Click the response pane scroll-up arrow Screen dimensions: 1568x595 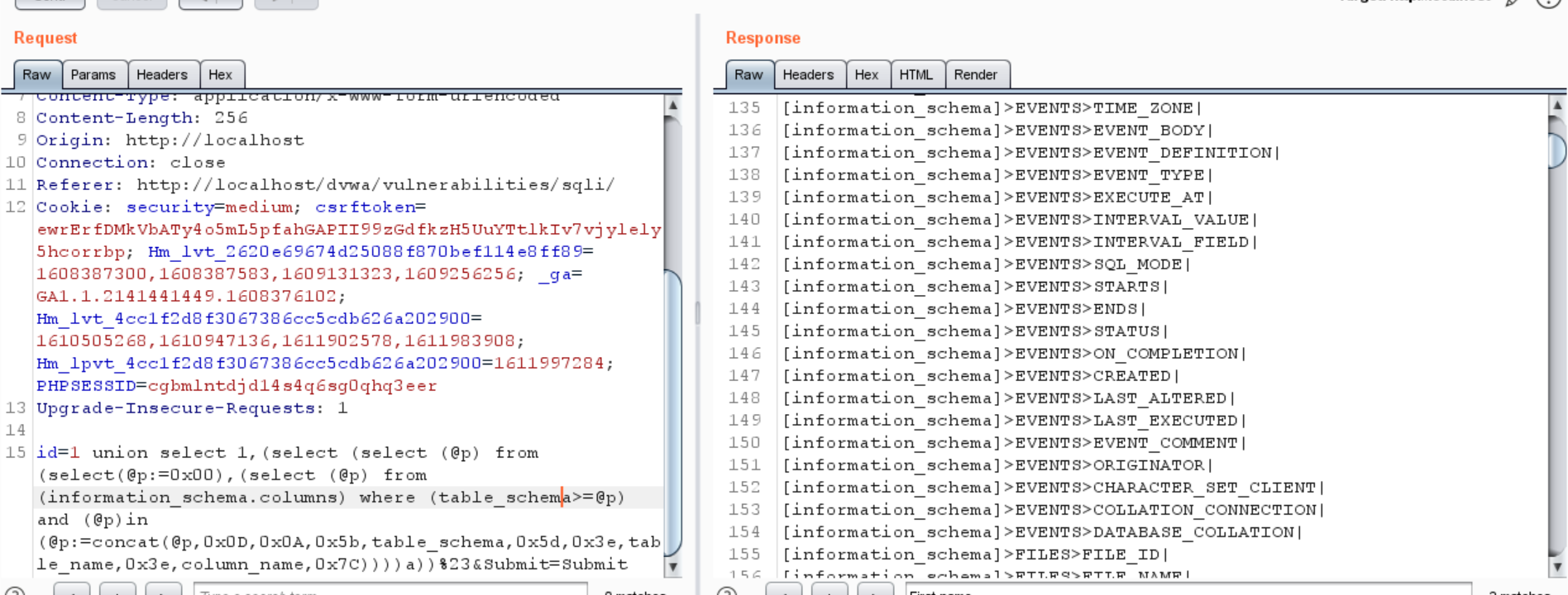[1558, 105]
